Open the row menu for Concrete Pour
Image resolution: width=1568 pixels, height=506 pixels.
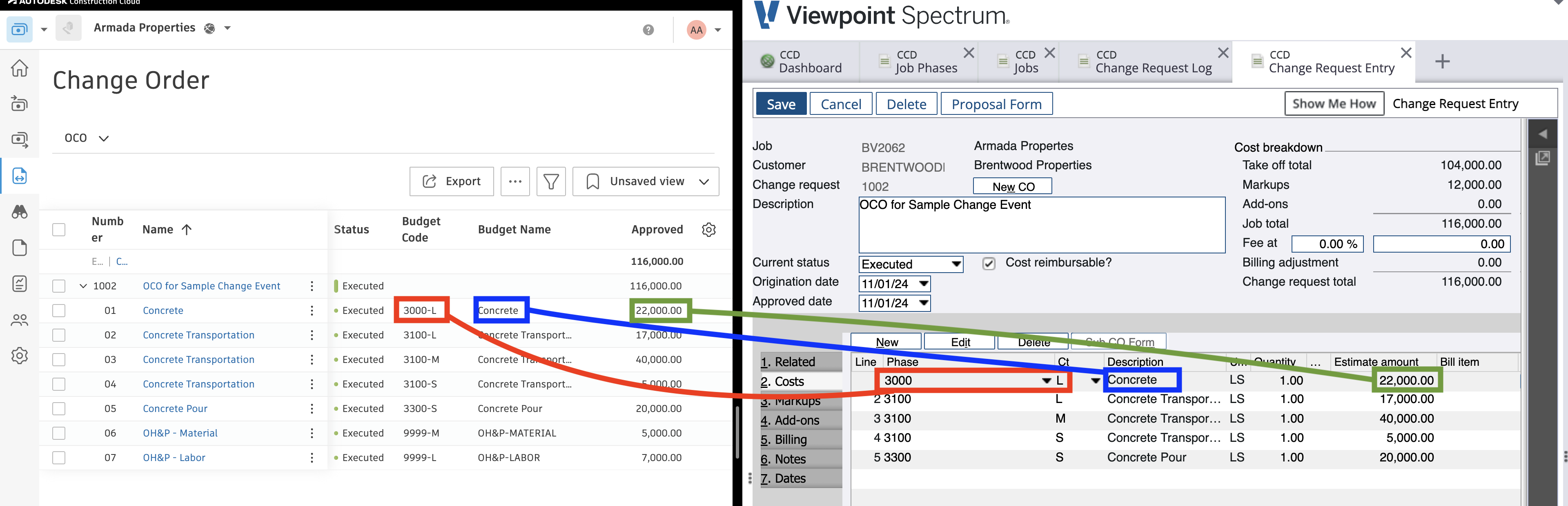click(x=312, y=408)
